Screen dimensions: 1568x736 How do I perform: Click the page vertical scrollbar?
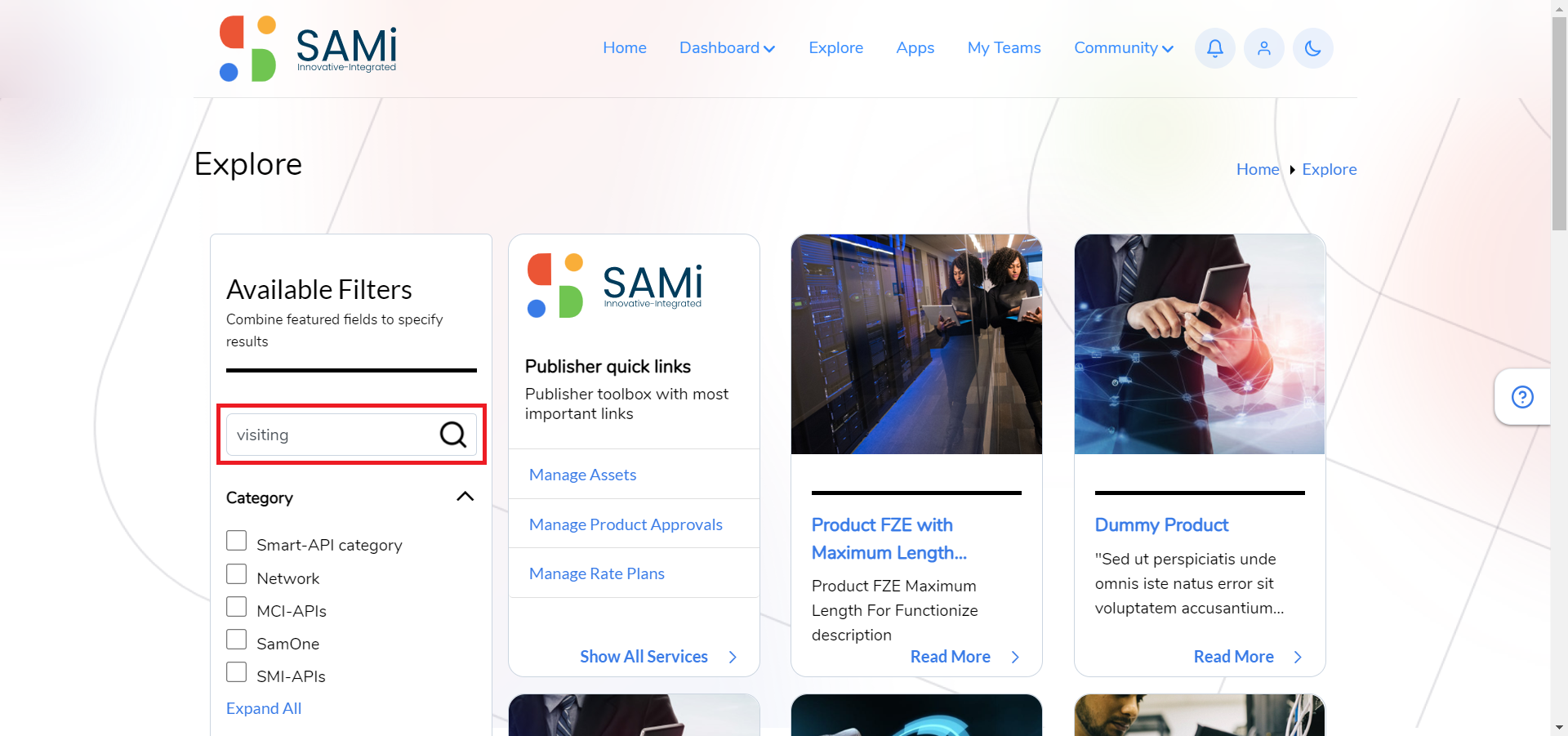(1559, 123)
